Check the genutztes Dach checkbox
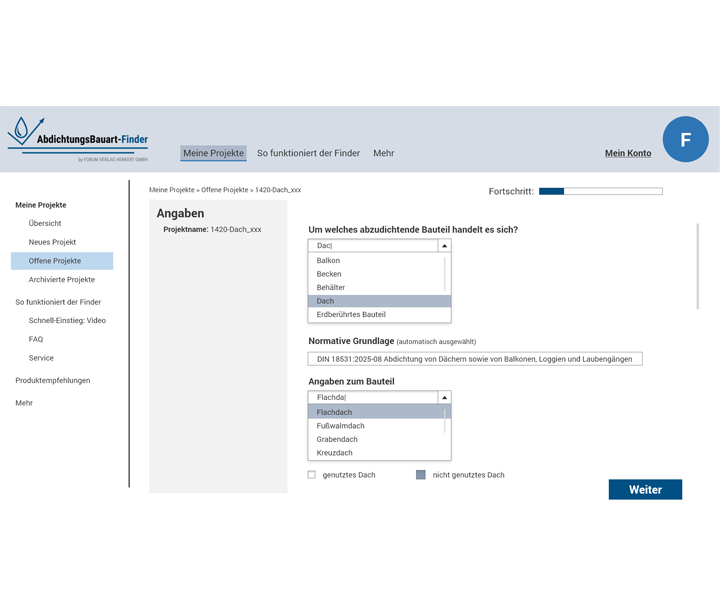 (x=312, y=475)
